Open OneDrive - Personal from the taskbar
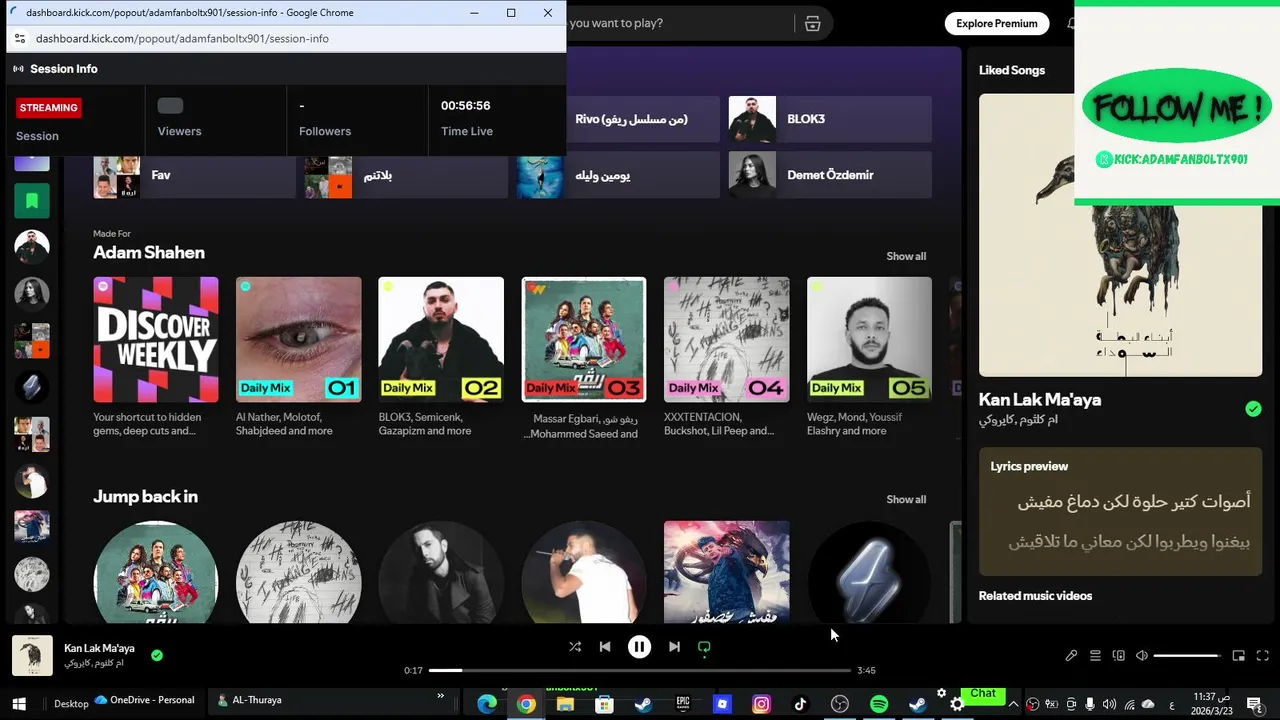Viewport: 1280px width, 720px height. (x=145, y=701)
